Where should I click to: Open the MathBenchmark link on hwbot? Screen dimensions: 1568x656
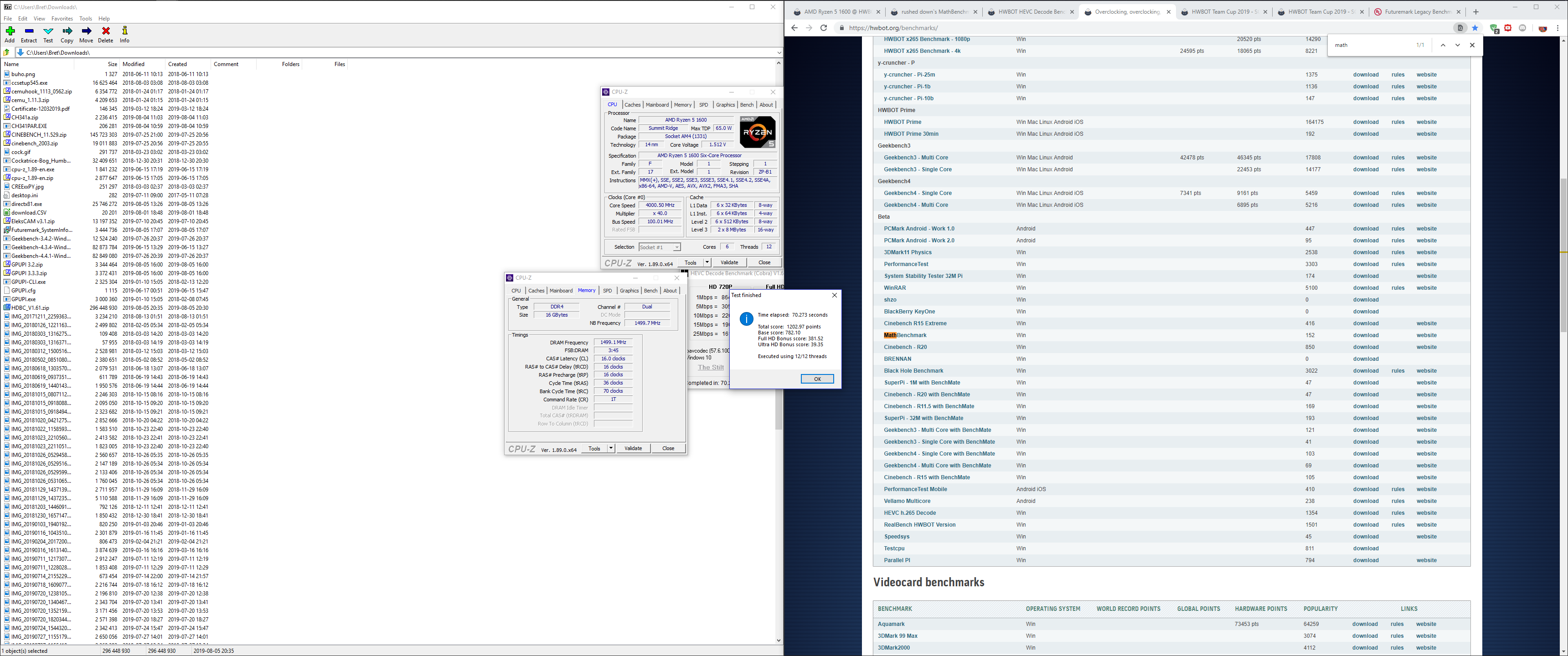(x=905, y=335)
